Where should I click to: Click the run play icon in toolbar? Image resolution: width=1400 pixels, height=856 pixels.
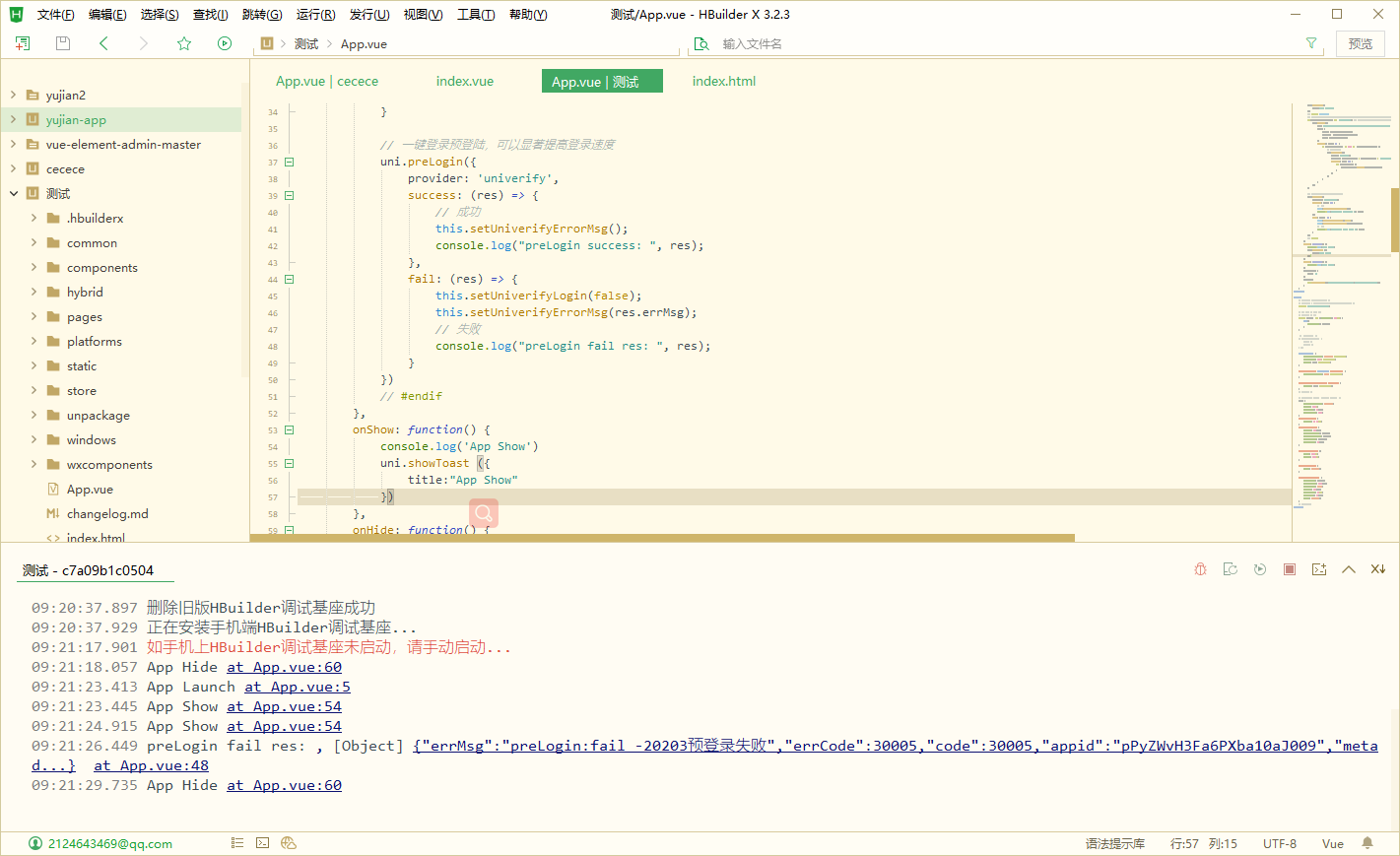pos(225,43)
